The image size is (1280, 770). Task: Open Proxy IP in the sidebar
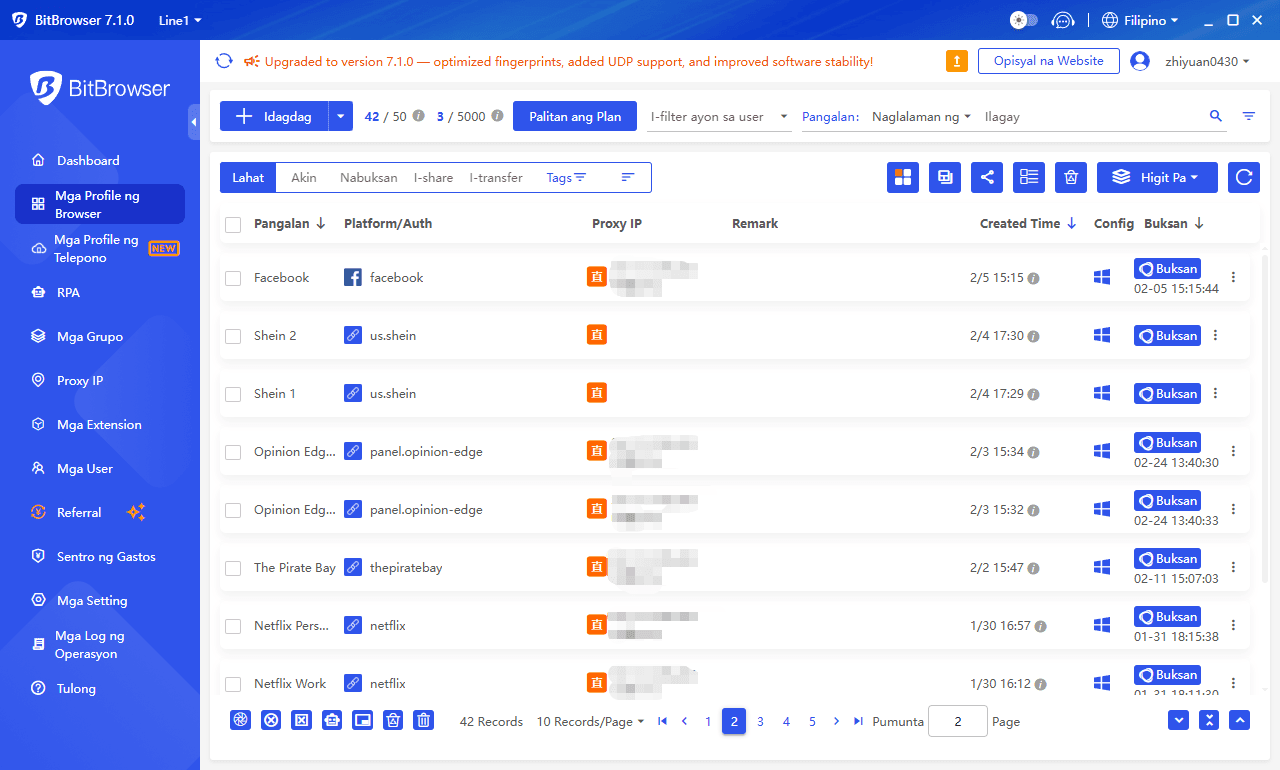pyautogui.click(x=80, y=380)
